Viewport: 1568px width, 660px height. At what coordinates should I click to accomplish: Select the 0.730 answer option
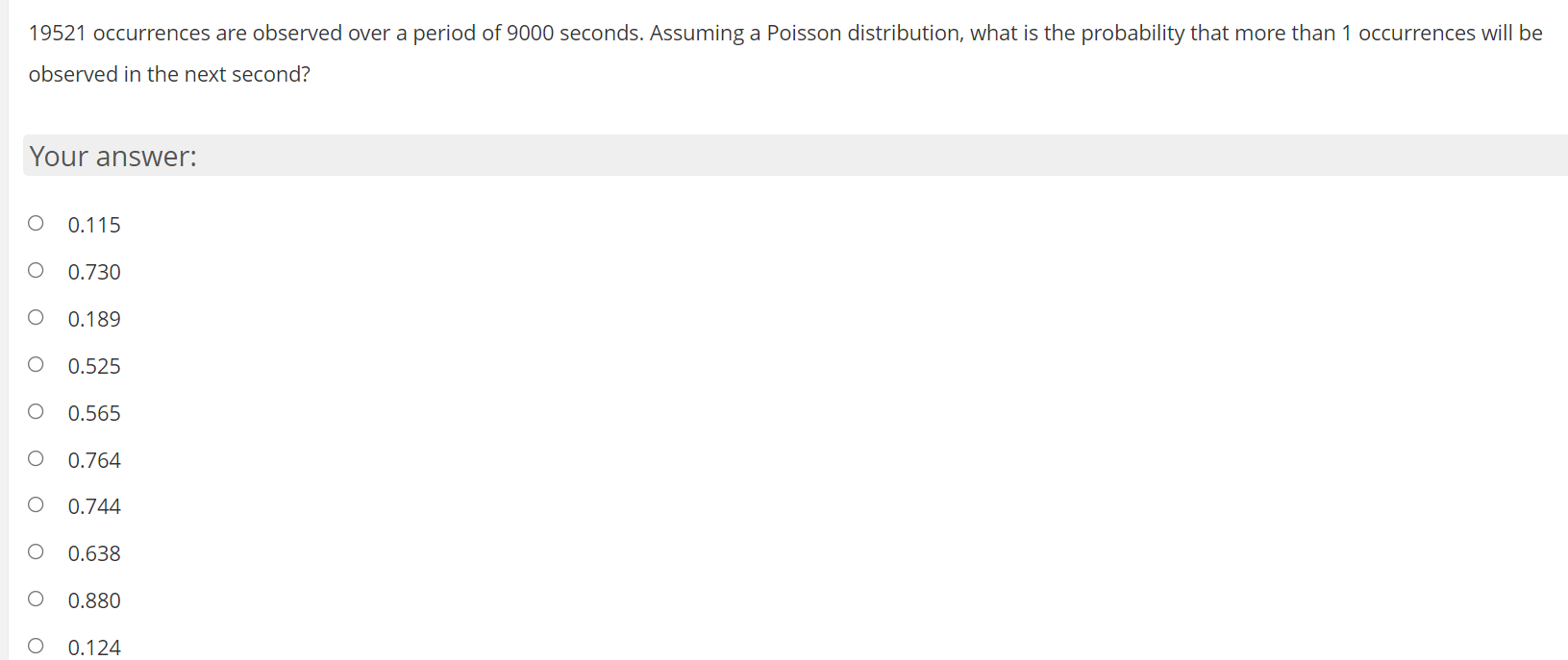coord(36,269)
